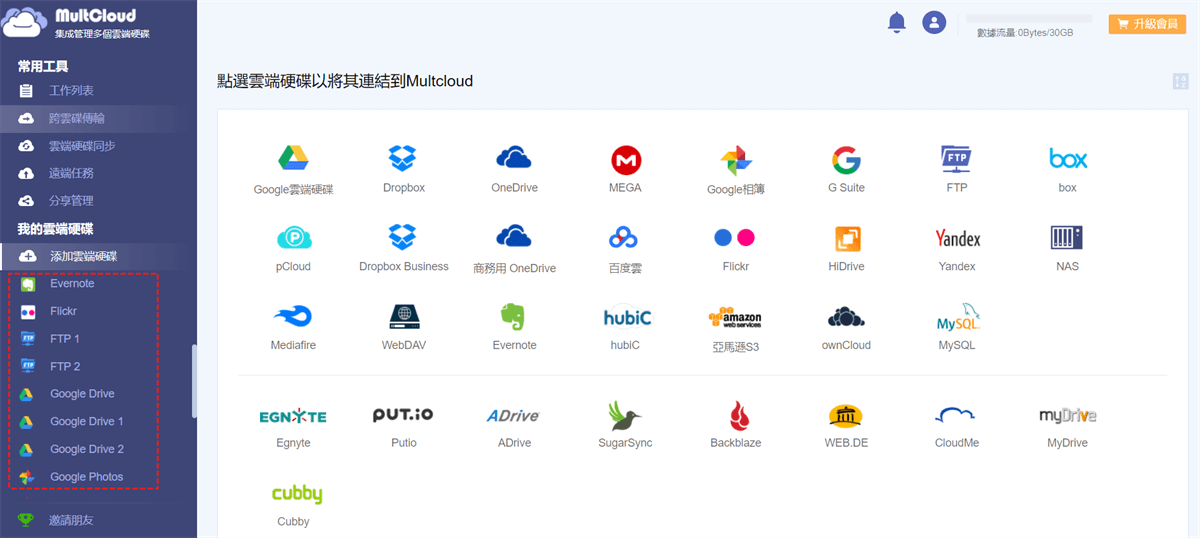The width and height of the screenshot is (1200, 538).
Task: Choose pCloud from the grid
Action: (293, 237)
